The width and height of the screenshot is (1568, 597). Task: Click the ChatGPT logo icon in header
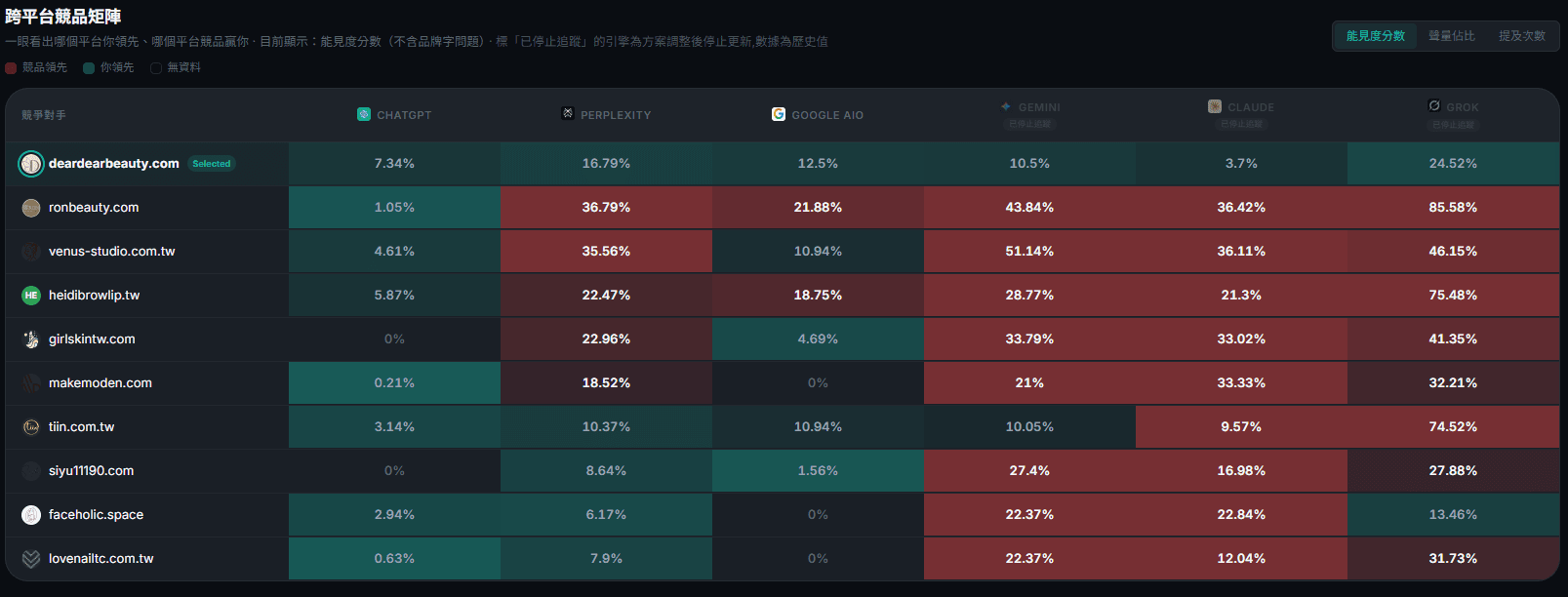tap(364, 114)
